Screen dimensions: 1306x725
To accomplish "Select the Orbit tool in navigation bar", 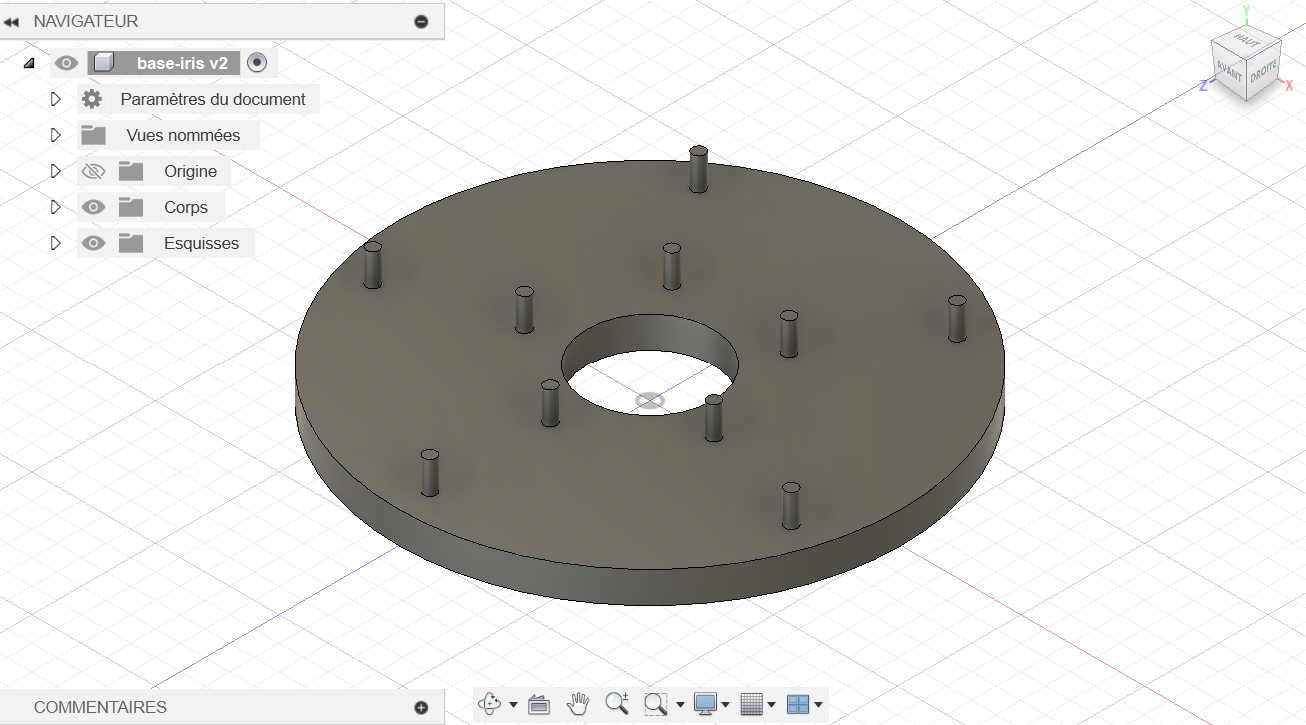I will 489,704.
